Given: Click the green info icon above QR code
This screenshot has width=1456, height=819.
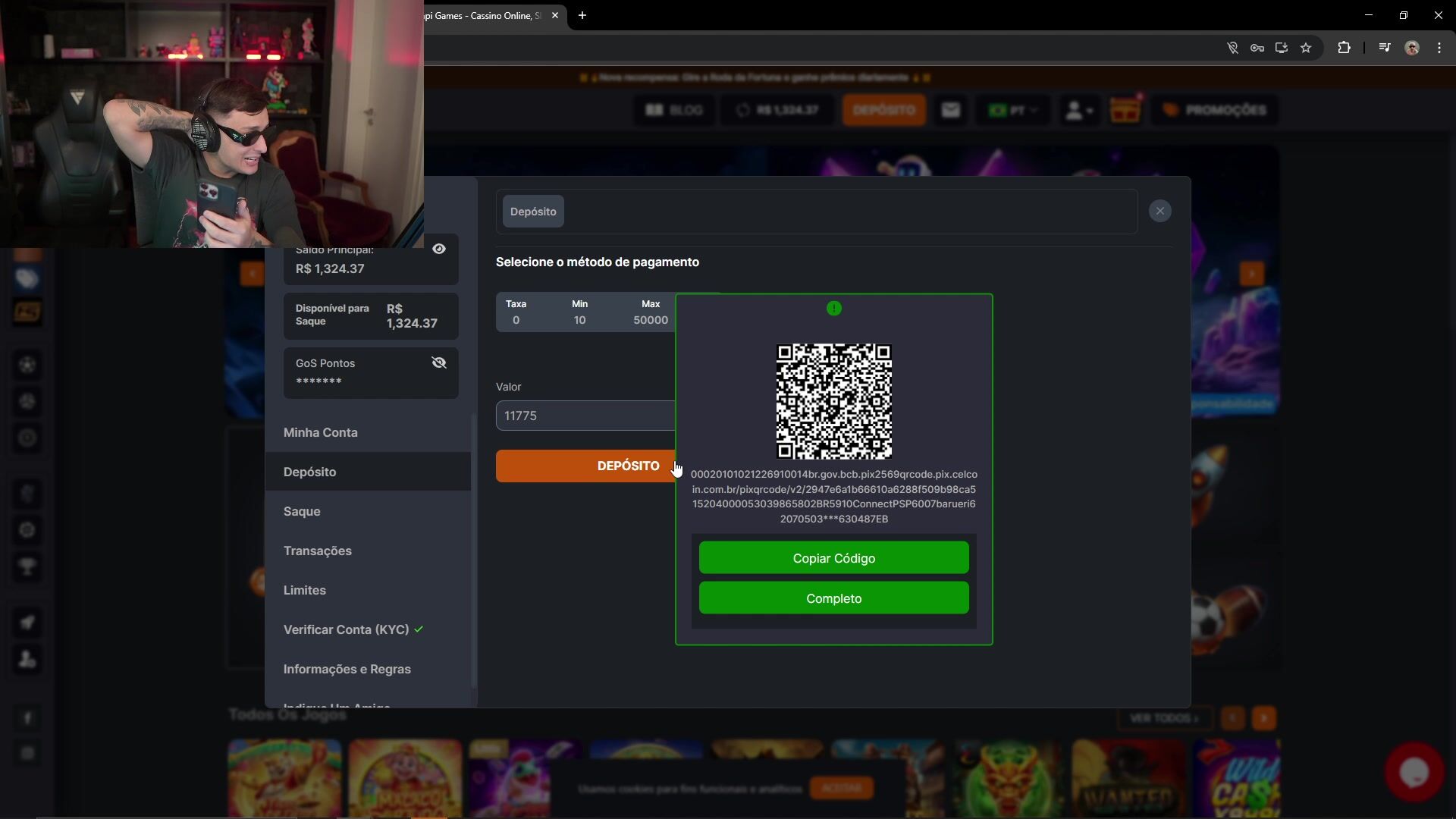Looking at the screenshot, I should [834, 308].
